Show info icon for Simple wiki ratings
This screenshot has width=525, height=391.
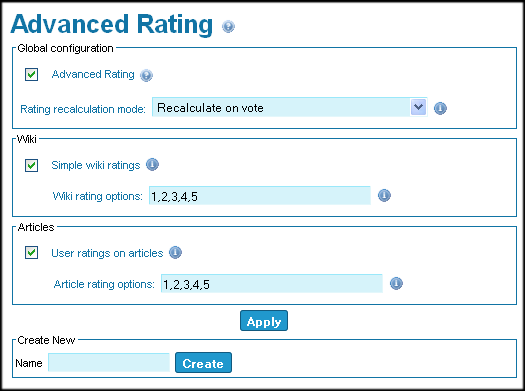[152, 164]
